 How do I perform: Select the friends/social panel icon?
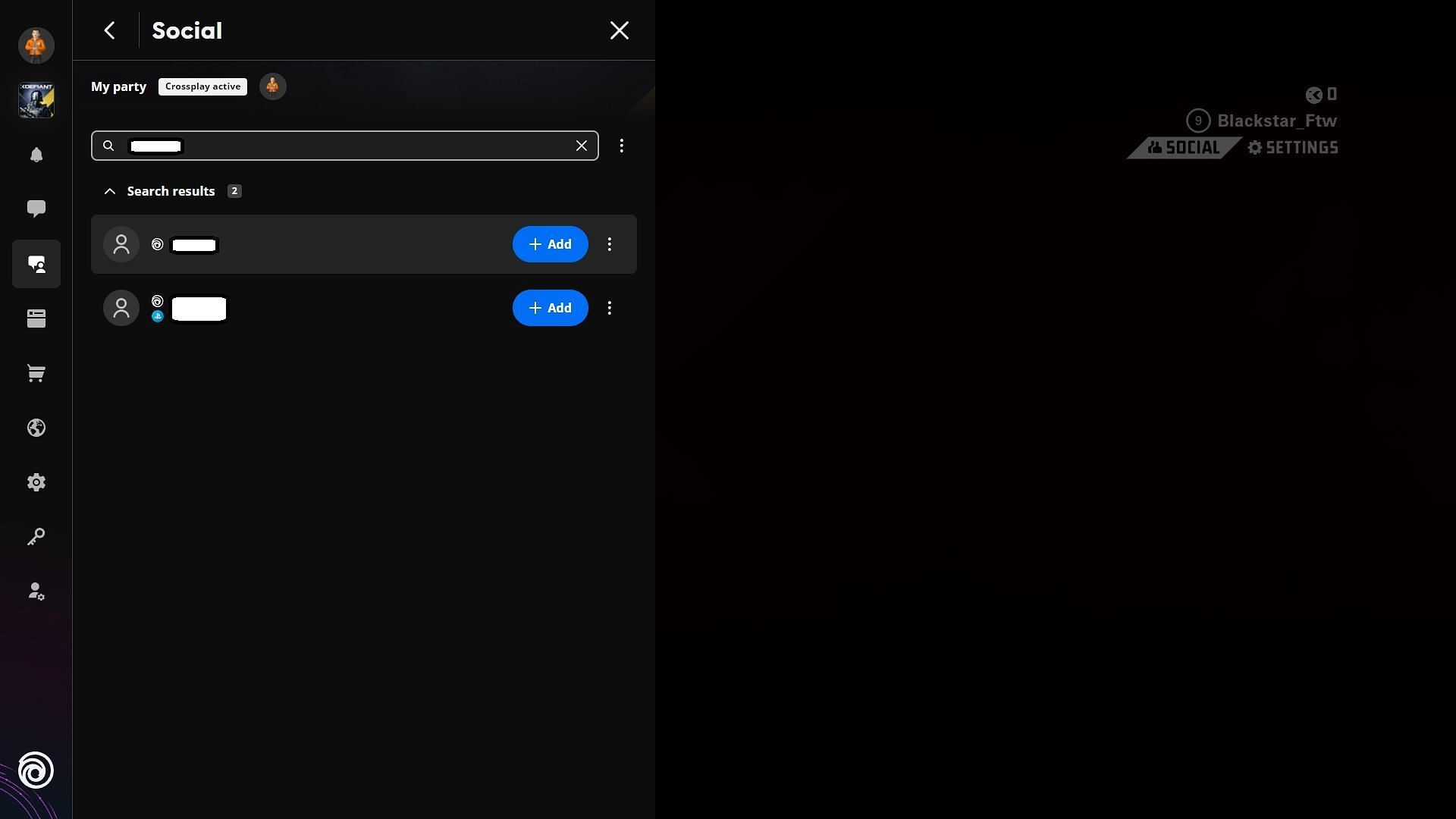[x=36, y=263]
